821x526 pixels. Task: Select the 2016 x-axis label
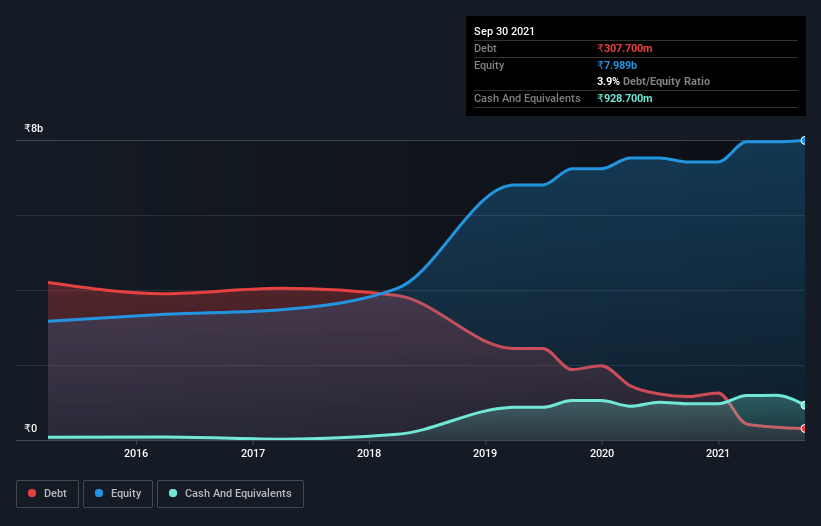[x=136, y=453]
